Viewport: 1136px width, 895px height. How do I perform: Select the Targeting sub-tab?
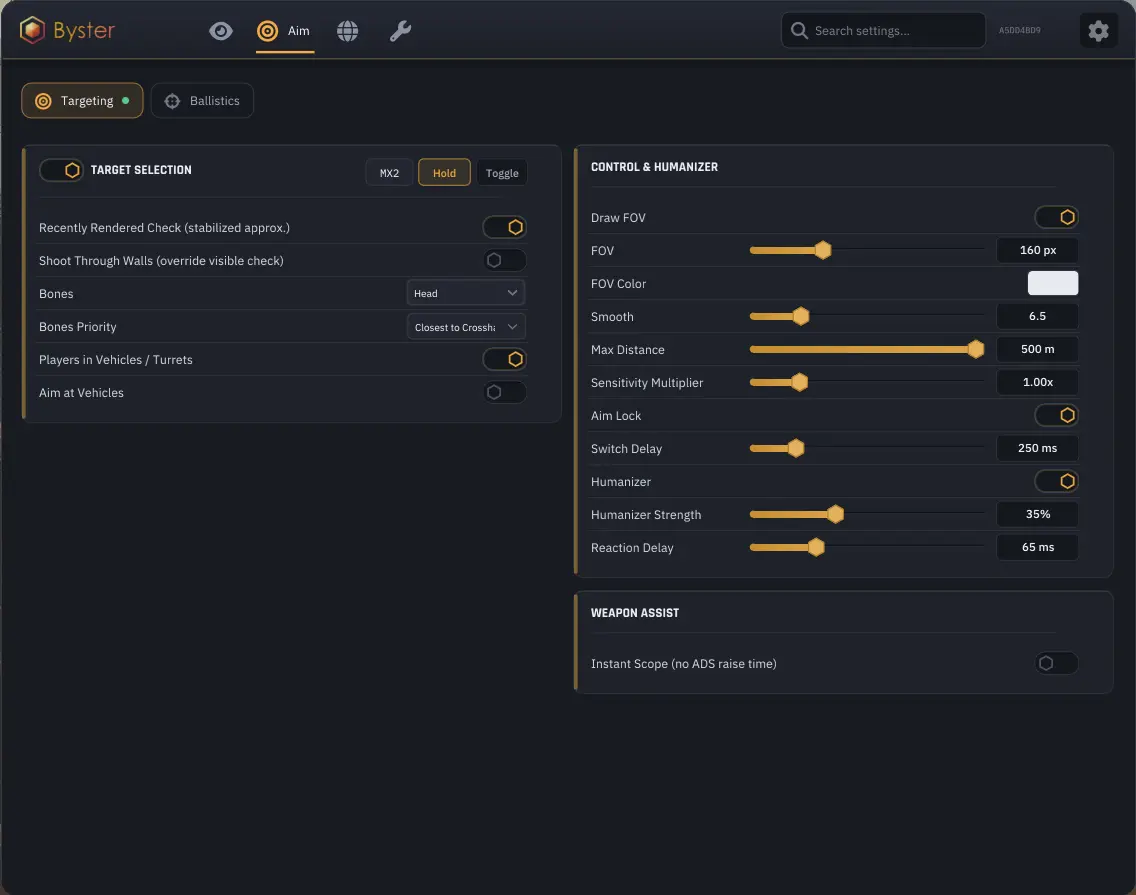83,101
